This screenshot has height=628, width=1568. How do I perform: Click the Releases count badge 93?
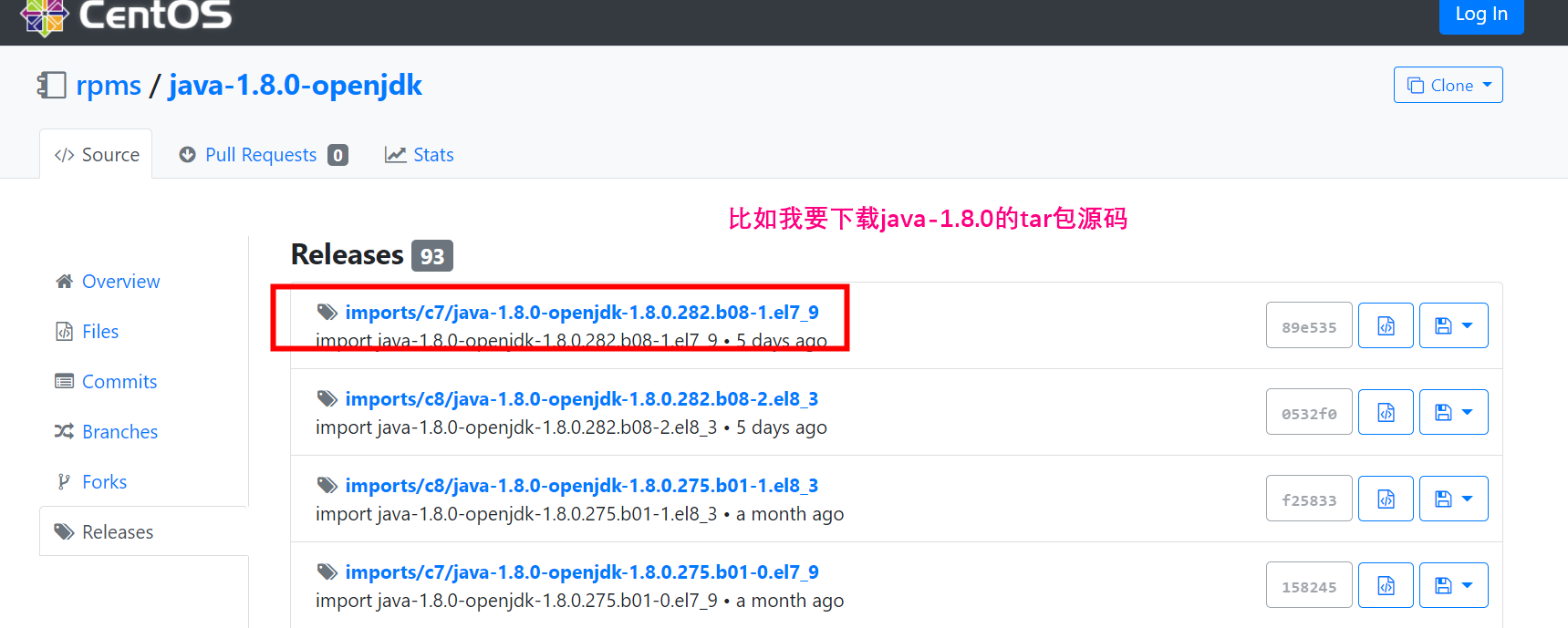[432, 256]
